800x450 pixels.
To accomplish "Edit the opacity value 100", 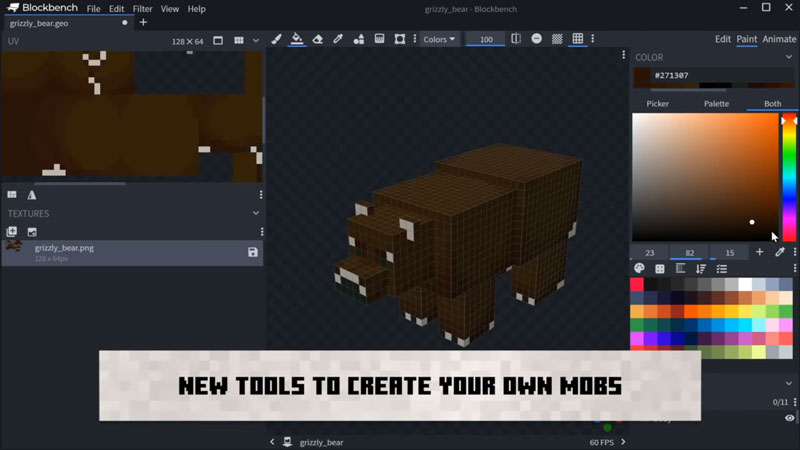I will coord(486,39).
